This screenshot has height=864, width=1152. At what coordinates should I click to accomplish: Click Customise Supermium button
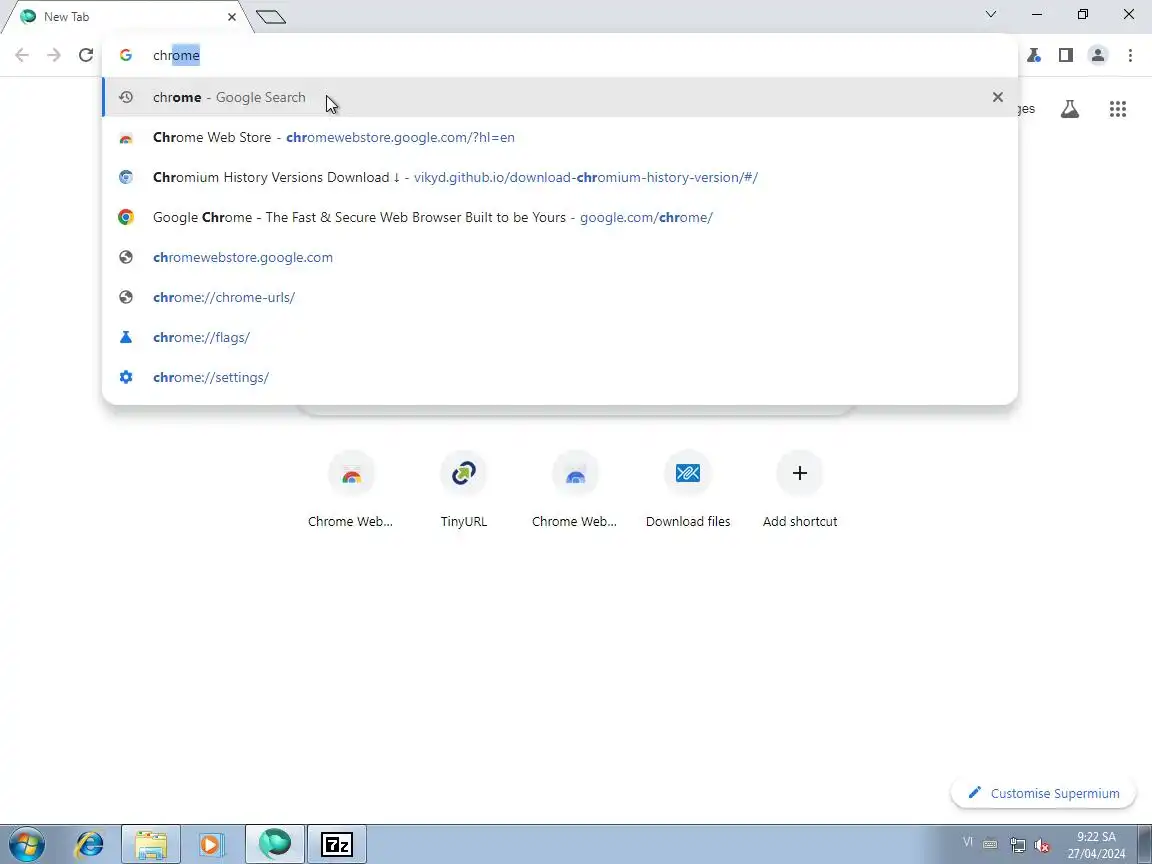click(x=1043, y=793)
